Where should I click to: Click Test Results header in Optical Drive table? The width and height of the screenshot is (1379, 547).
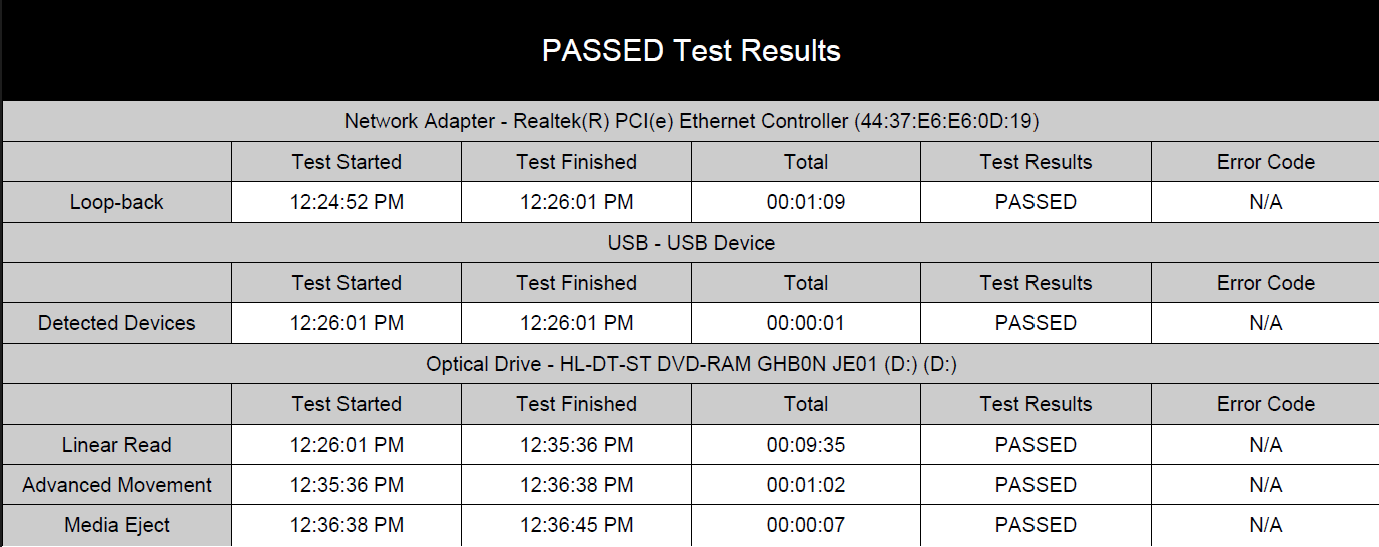[1036, 404]
